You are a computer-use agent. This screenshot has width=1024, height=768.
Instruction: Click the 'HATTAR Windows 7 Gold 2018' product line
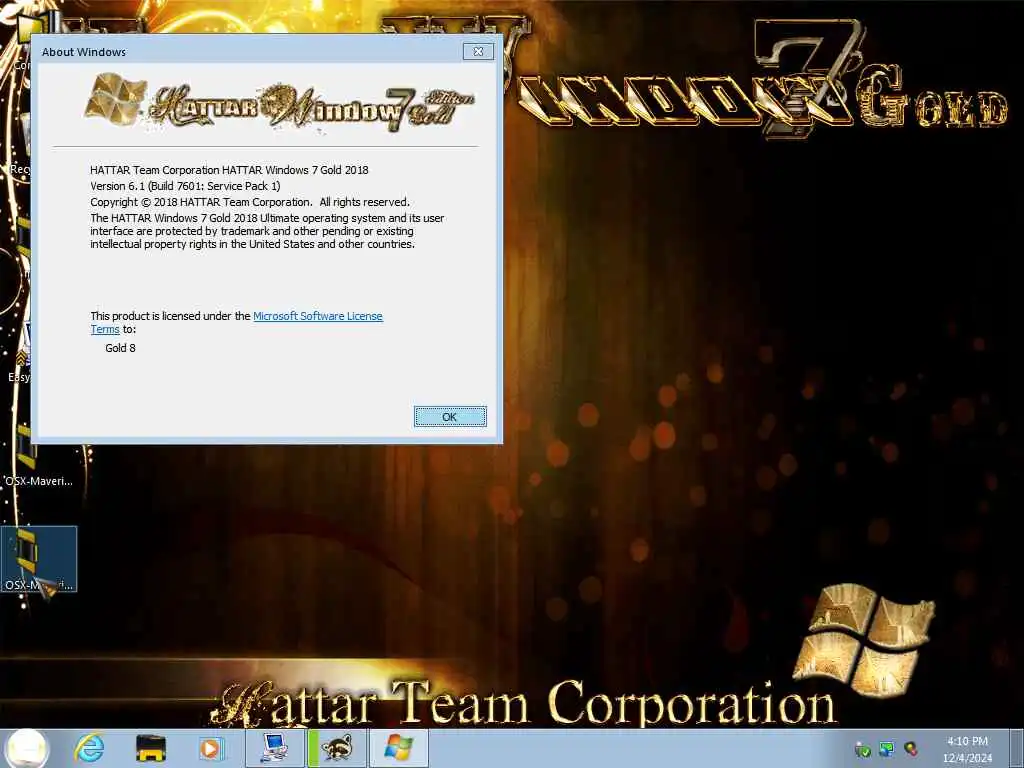pyautogui.click(x=229, y=170)
